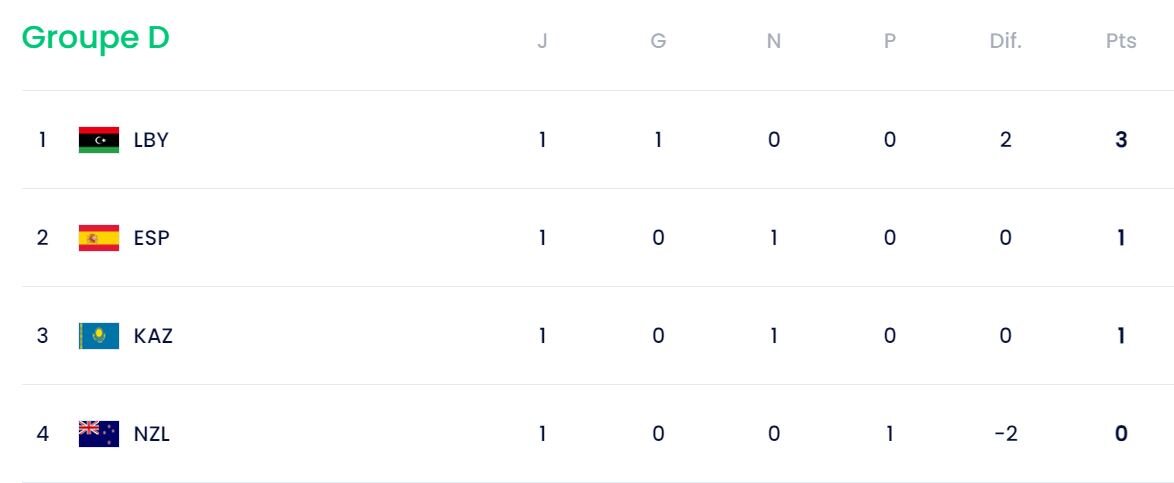Open the ESP team link
The width and height of the screenshot is (1174, 483).
pyautogui.click(x=151, y=238)
